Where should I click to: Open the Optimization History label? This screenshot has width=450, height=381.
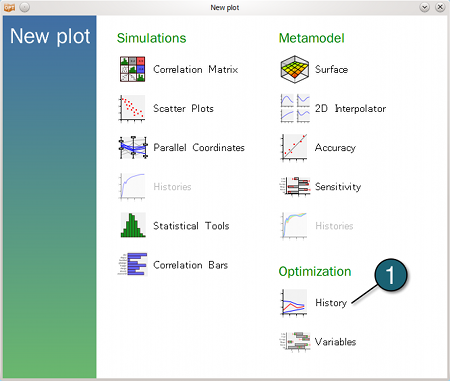click(331, 303)
